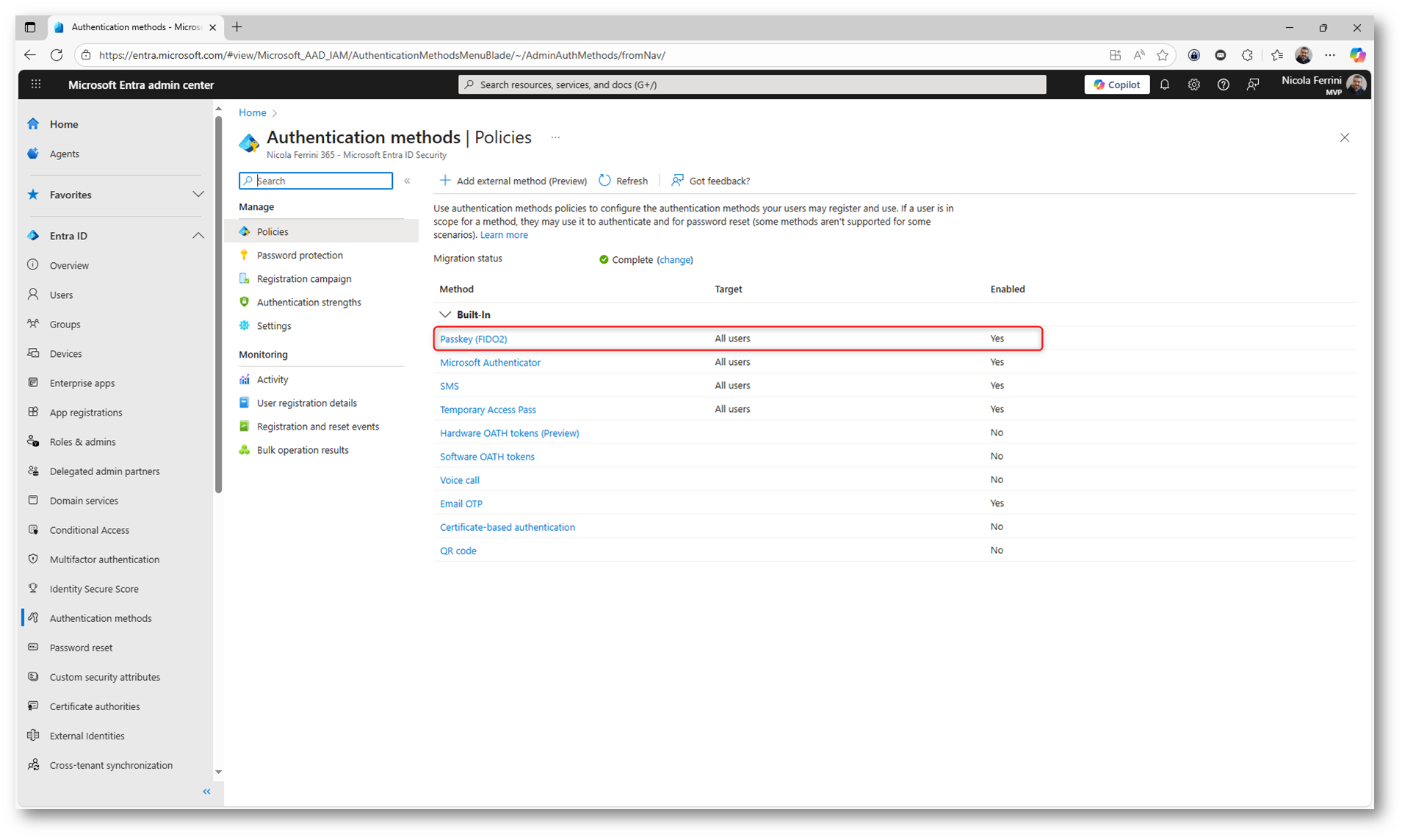Viewport: 1405px width, 840px height.
Task: Open the settings gear in header
Action: (x=1193, y=84)
